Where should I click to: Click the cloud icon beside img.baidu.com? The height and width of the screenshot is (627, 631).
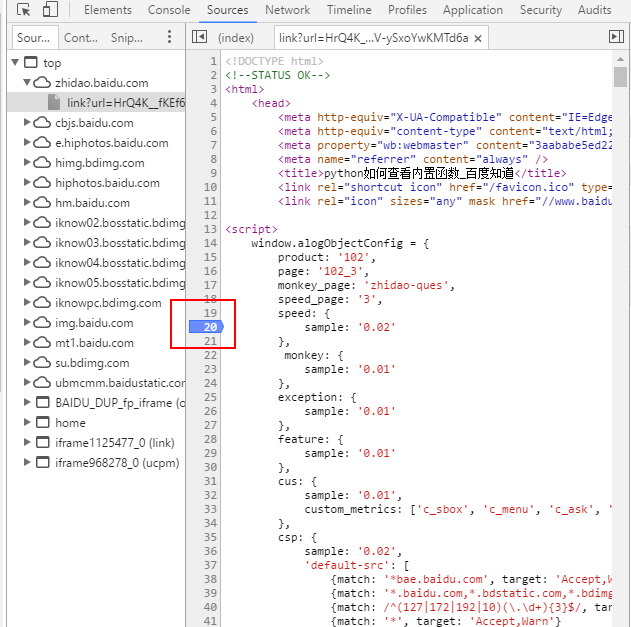[42, 323]
